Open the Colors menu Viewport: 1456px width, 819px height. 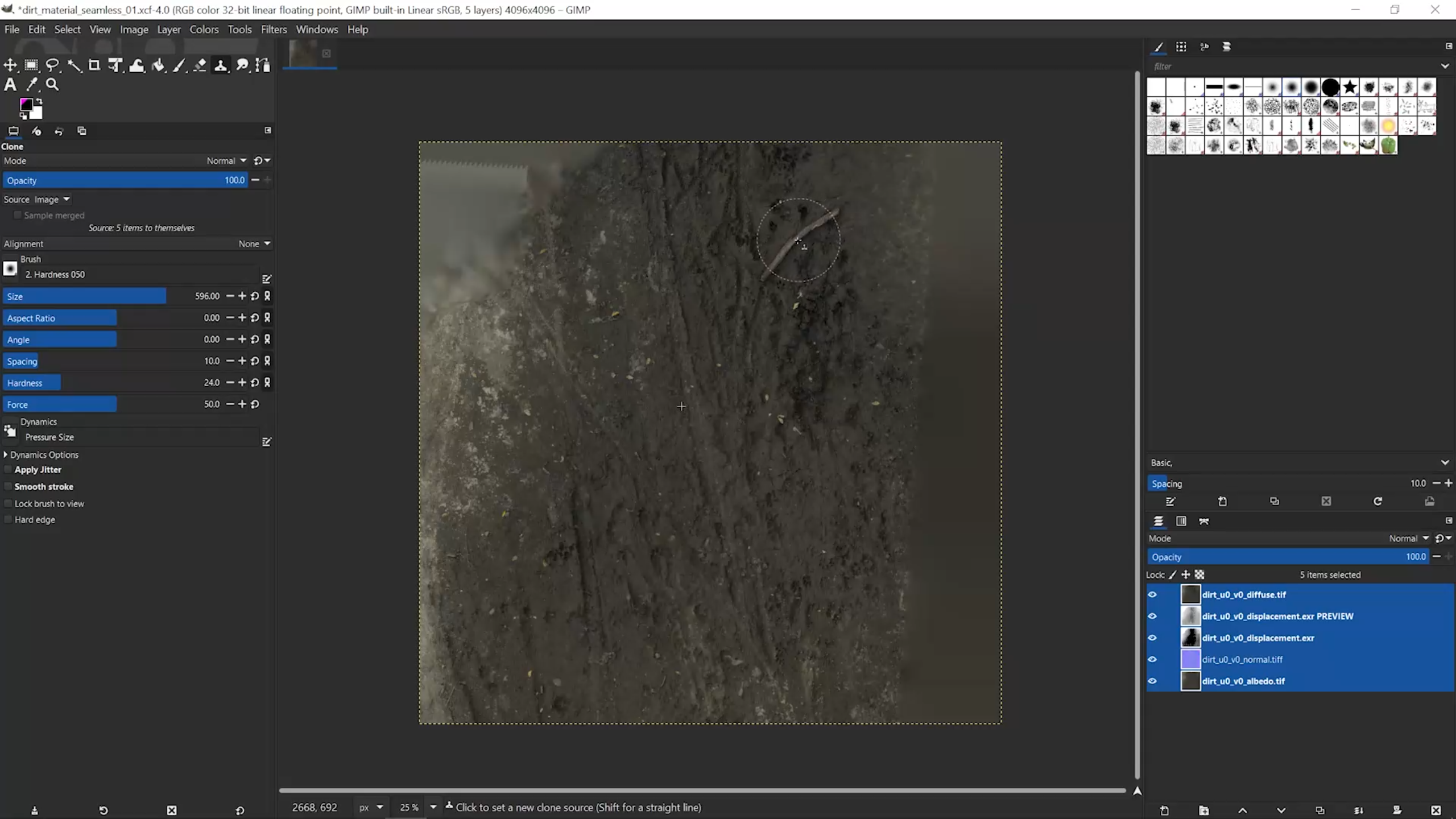[204, 30]
